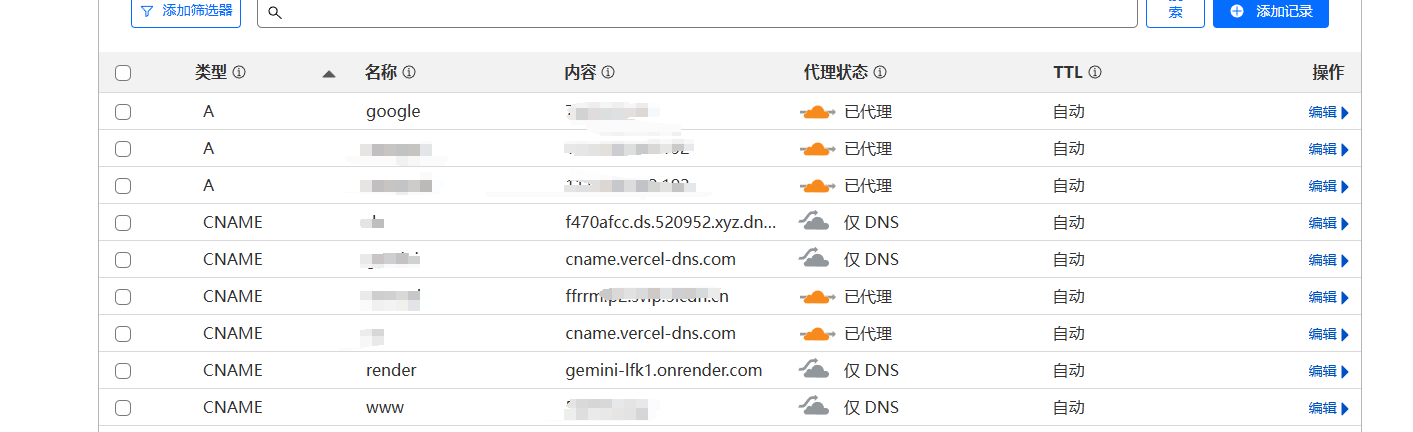Click the grey DNS-only cloud in www row

[x=815, y=407]
